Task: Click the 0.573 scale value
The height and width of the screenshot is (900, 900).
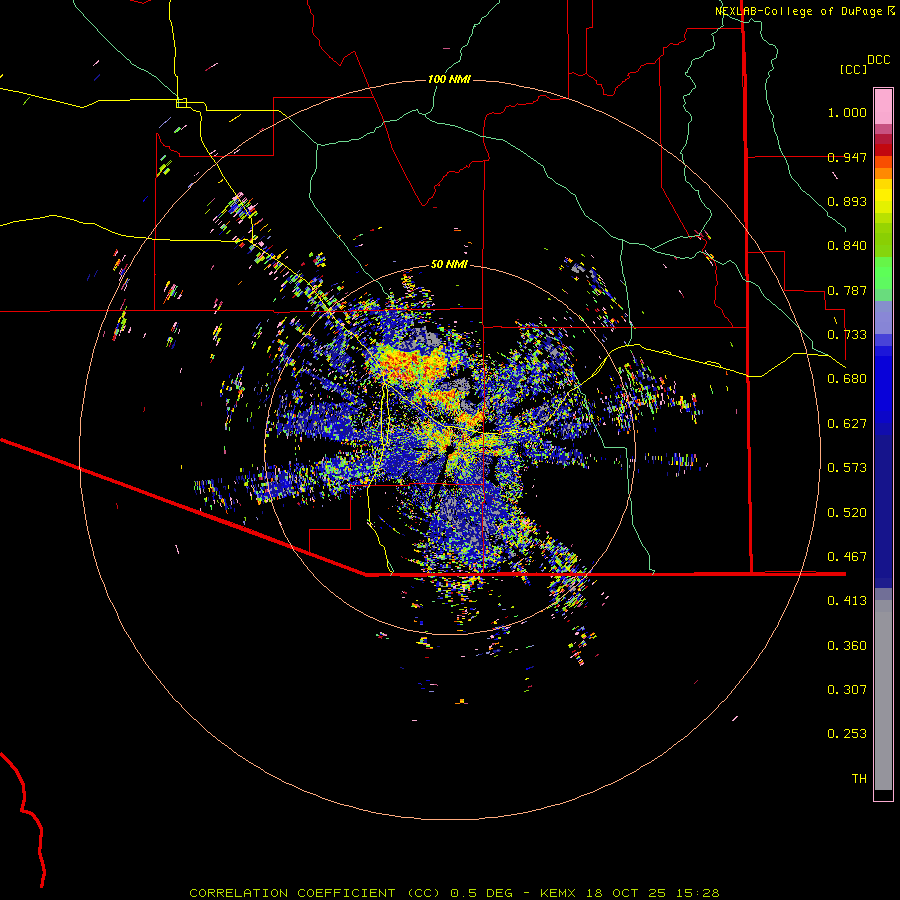Action: 847,468
